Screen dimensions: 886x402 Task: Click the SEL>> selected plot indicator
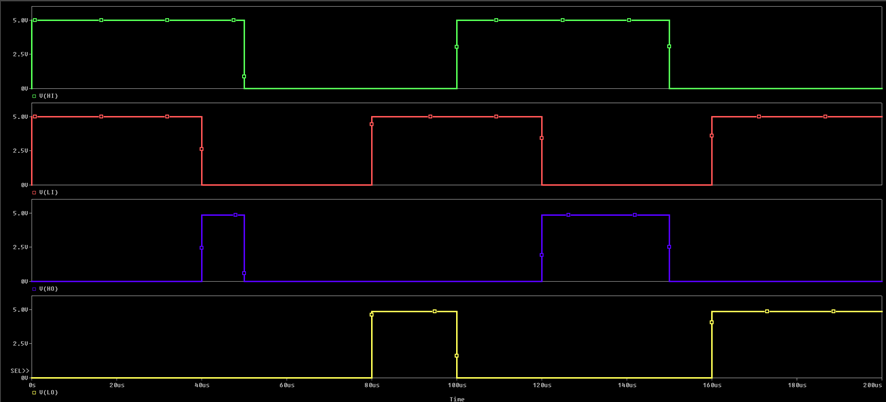point(18,371)
